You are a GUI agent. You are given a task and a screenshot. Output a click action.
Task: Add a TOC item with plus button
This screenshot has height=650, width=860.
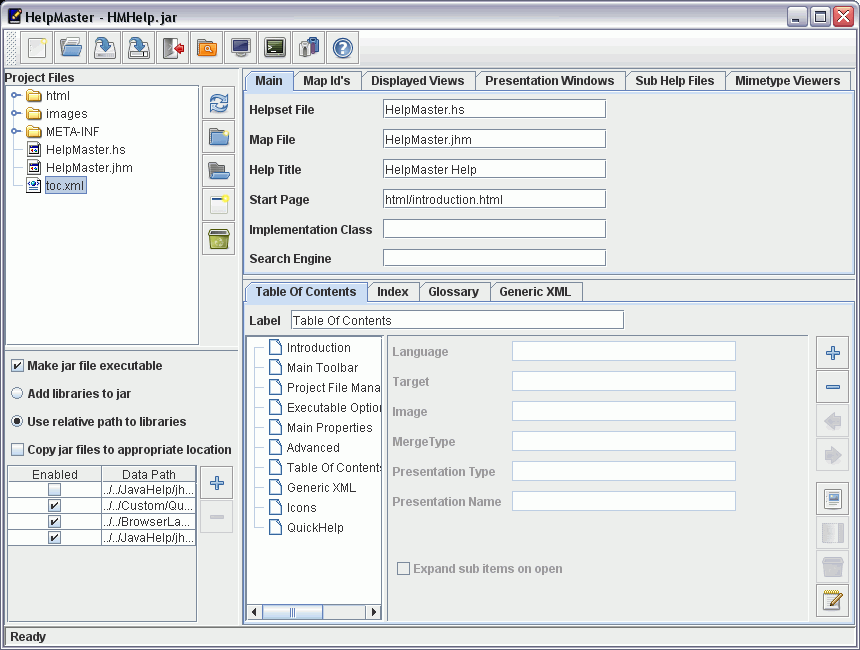coord(832,353)
